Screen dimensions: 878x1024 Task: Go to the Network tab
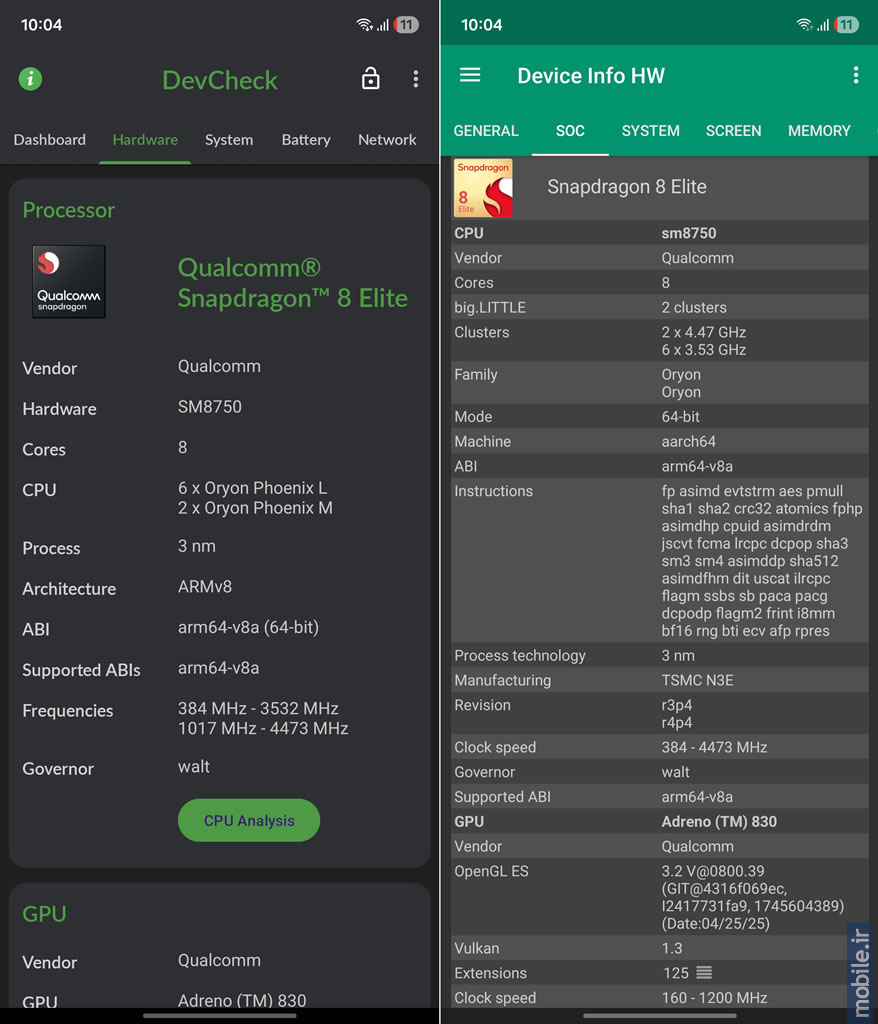[387, 140]
